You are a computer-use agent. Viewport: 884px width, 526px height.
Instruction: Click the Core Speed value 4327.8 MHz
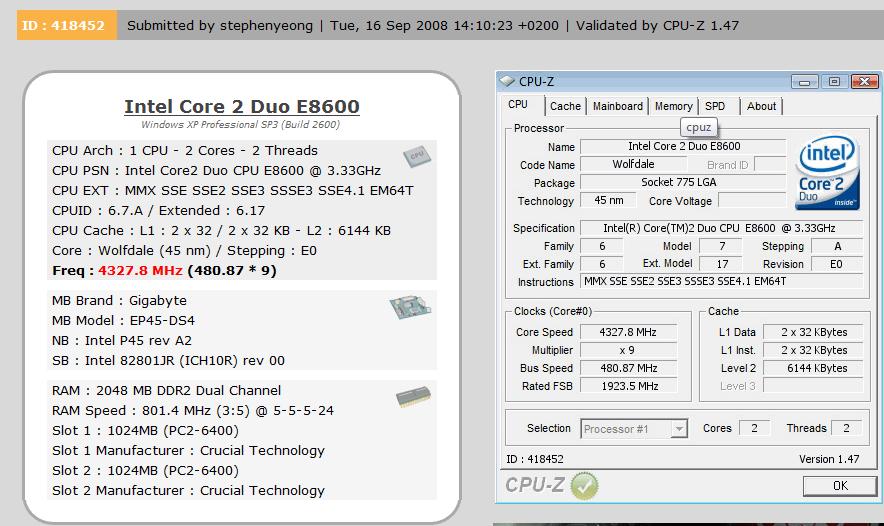628,333
